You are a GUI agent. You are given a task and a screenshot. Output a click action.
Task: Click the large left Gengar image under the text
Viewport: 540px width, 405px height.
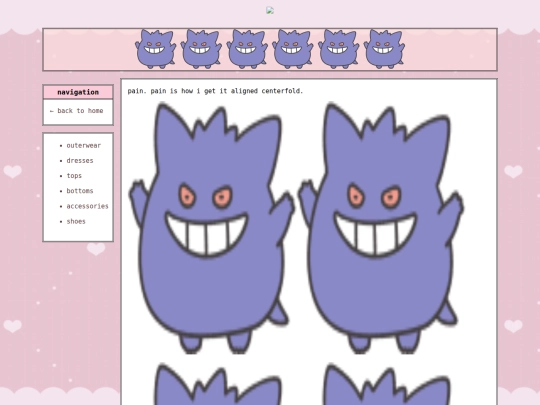tap(212, 228)
